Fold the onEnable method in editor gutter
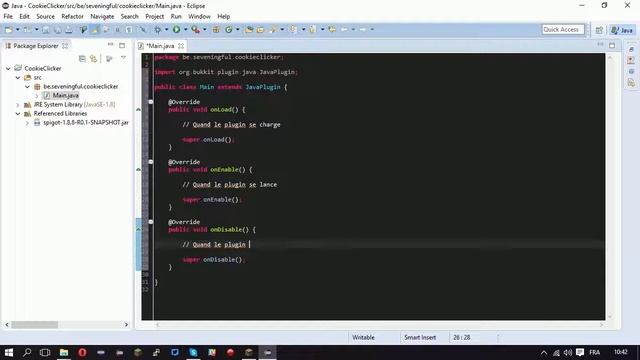This screenshot has width=640, height=360. (151, 162)
